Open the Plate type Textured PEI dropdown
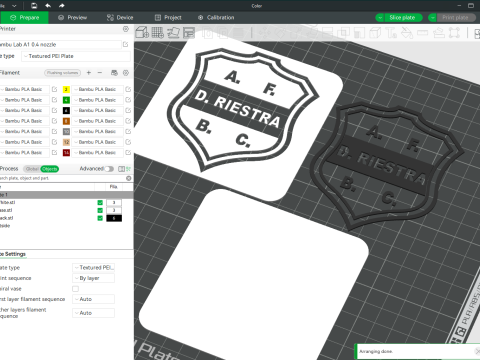Screen dimensions: 480x360 click(76, 56)
